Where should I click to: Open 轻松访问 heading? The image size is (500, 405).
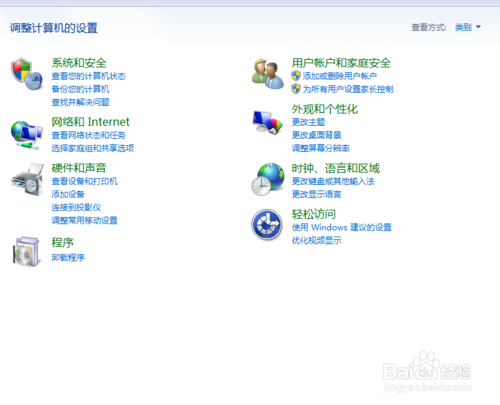click(314, 214)
